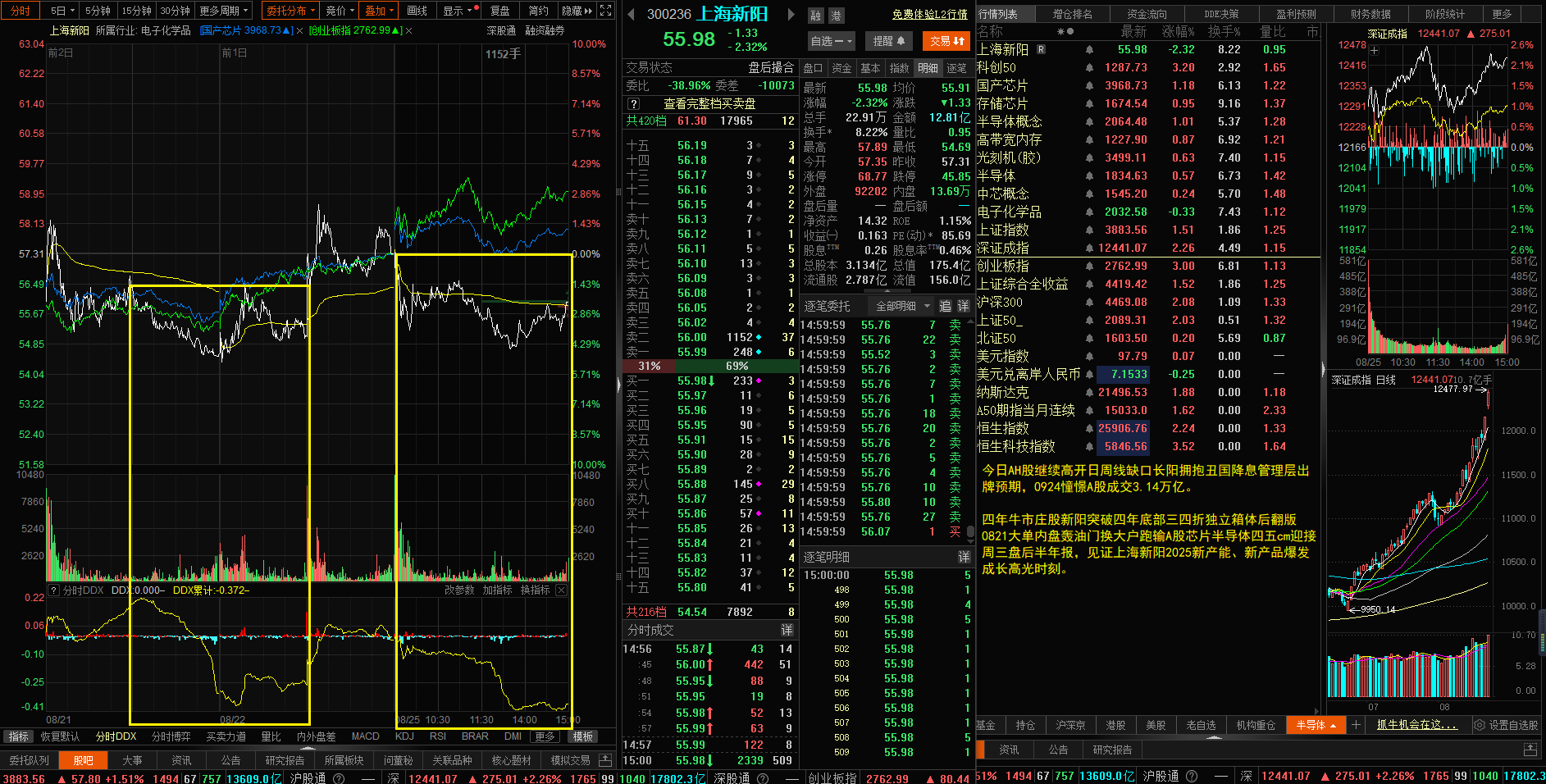Expand 更多 indicators list
1546x784 pixels.
pos(545,736)
